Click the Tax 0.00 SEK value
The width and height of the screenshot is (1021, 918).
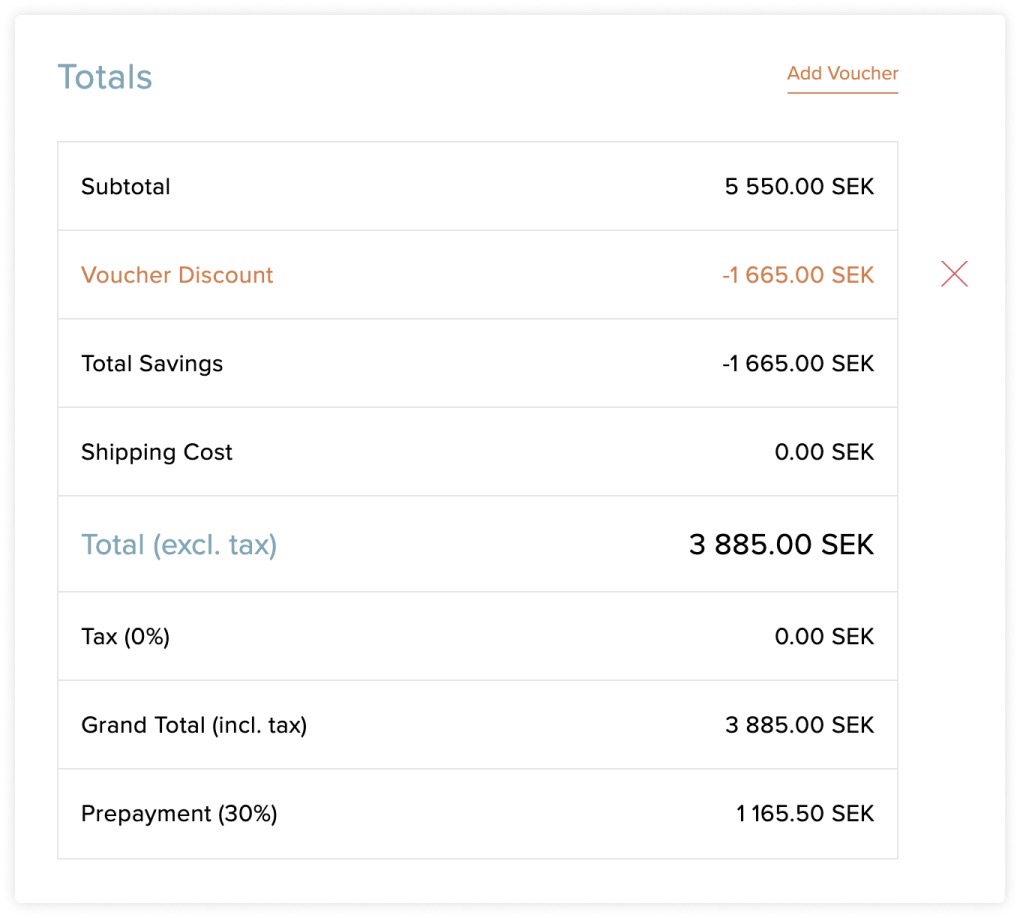click(x=824, y=637)
